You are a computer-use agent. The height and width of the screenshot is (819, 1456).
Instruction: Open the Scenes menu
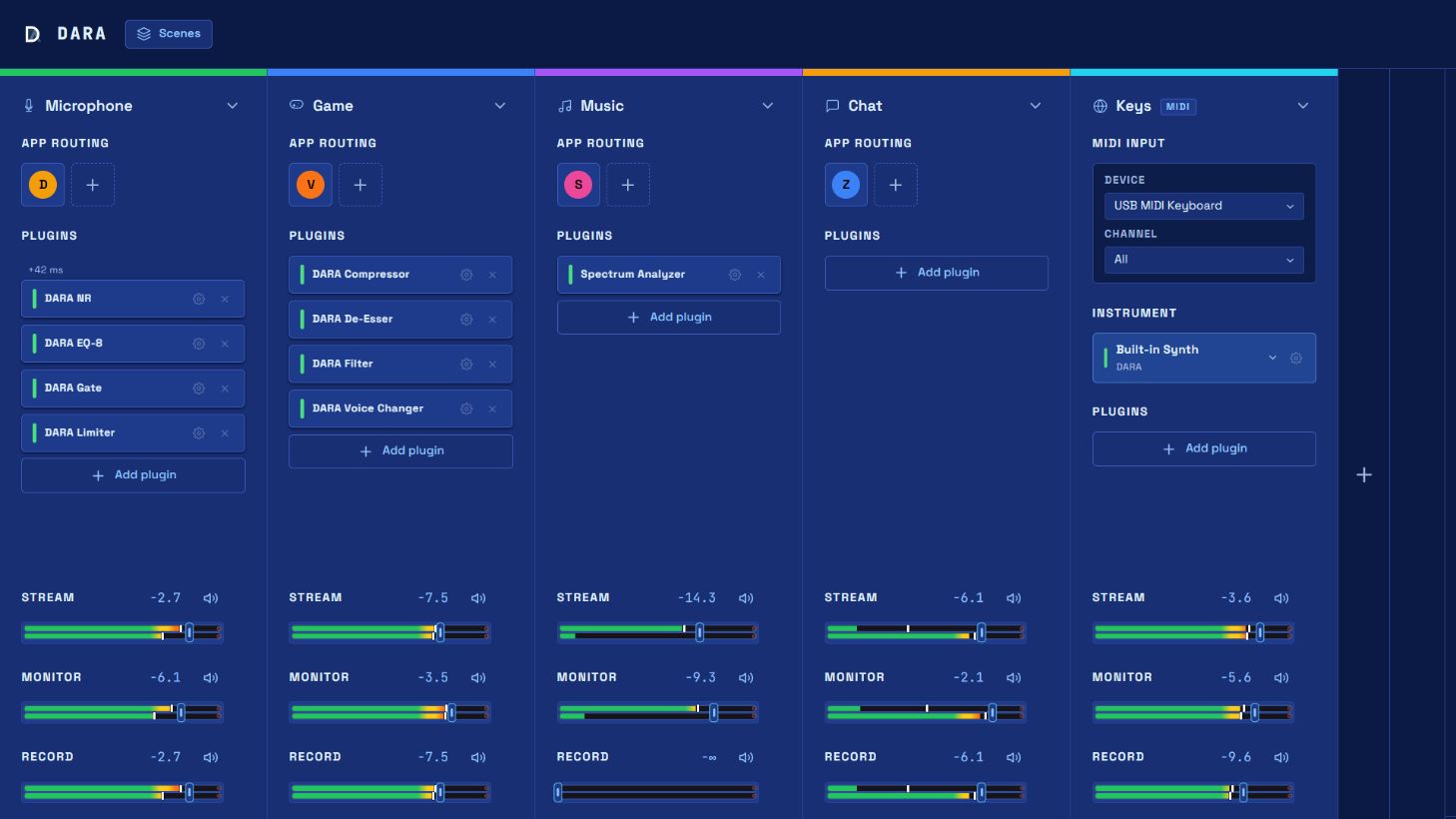point(169,34)
